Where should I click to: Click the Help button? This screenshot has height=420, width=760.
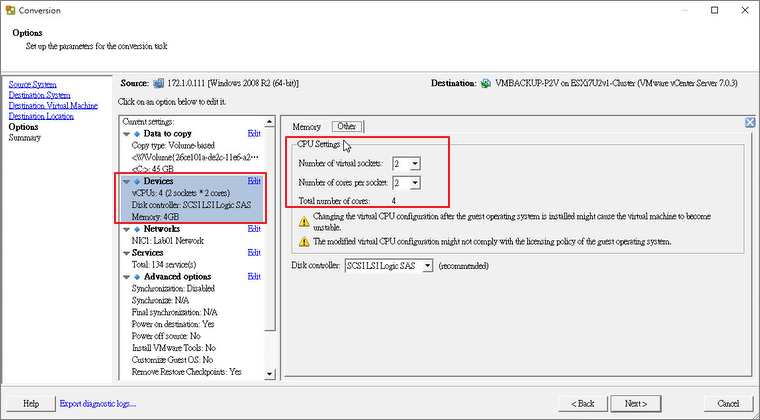pos(31,404)
